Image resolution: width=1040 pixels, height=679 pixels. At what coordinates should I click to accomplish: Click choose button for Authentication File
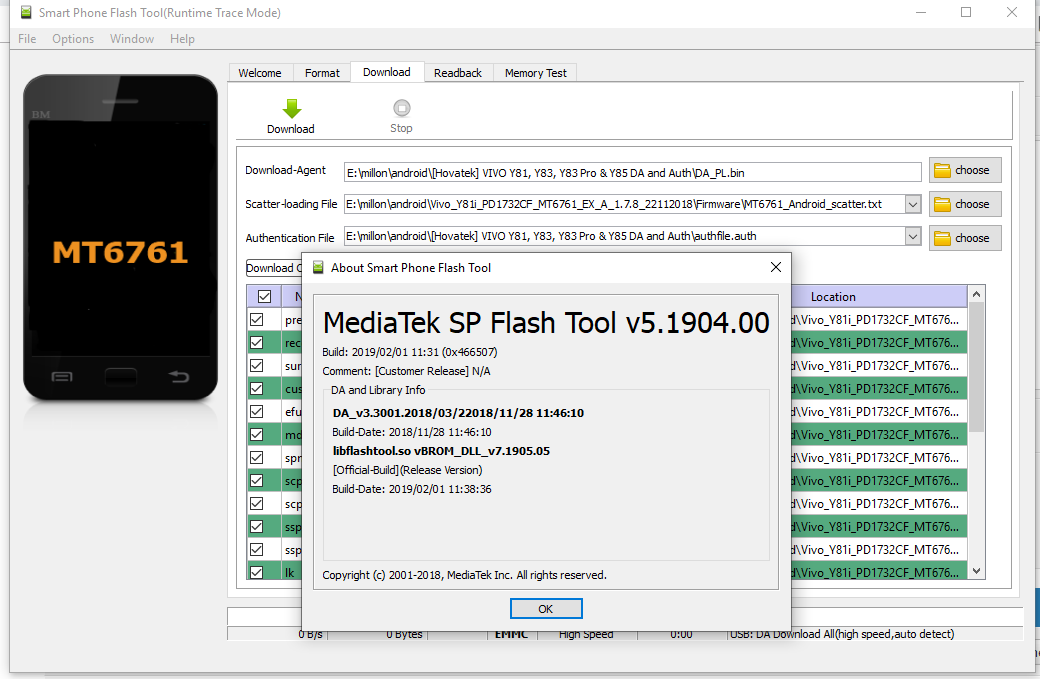coord(965,238)
